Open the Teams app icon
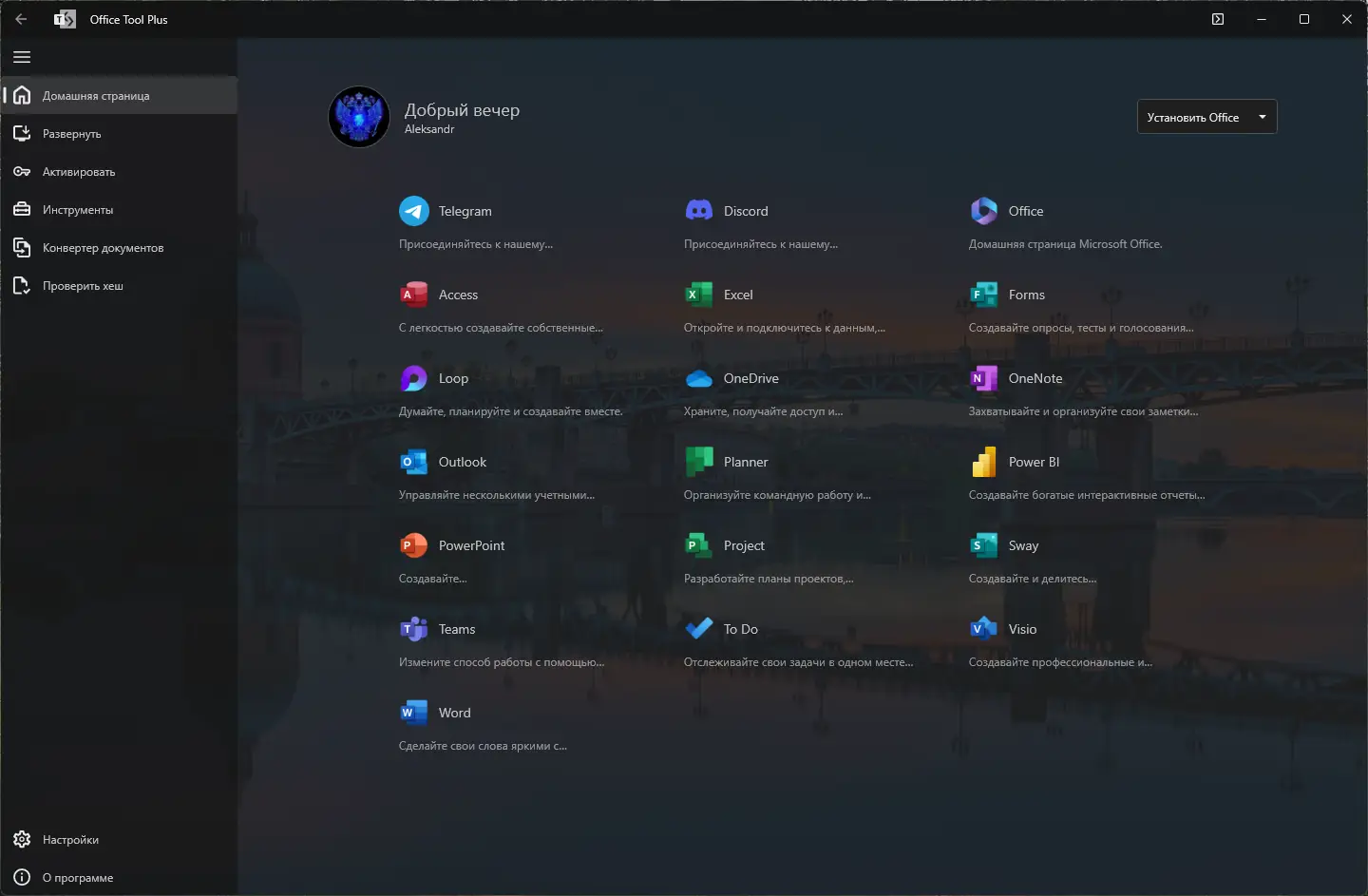 (414, 629)
